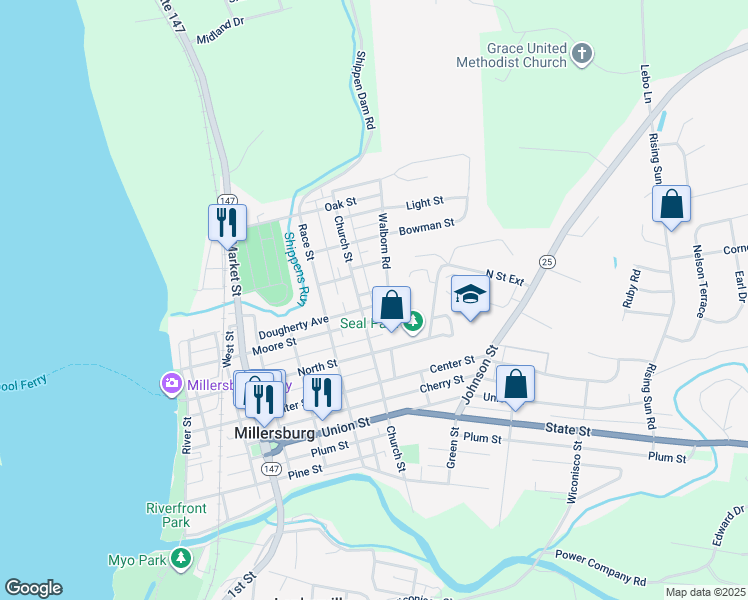
Task: Open the restaurant marker near North St
Action: (322, 396)
